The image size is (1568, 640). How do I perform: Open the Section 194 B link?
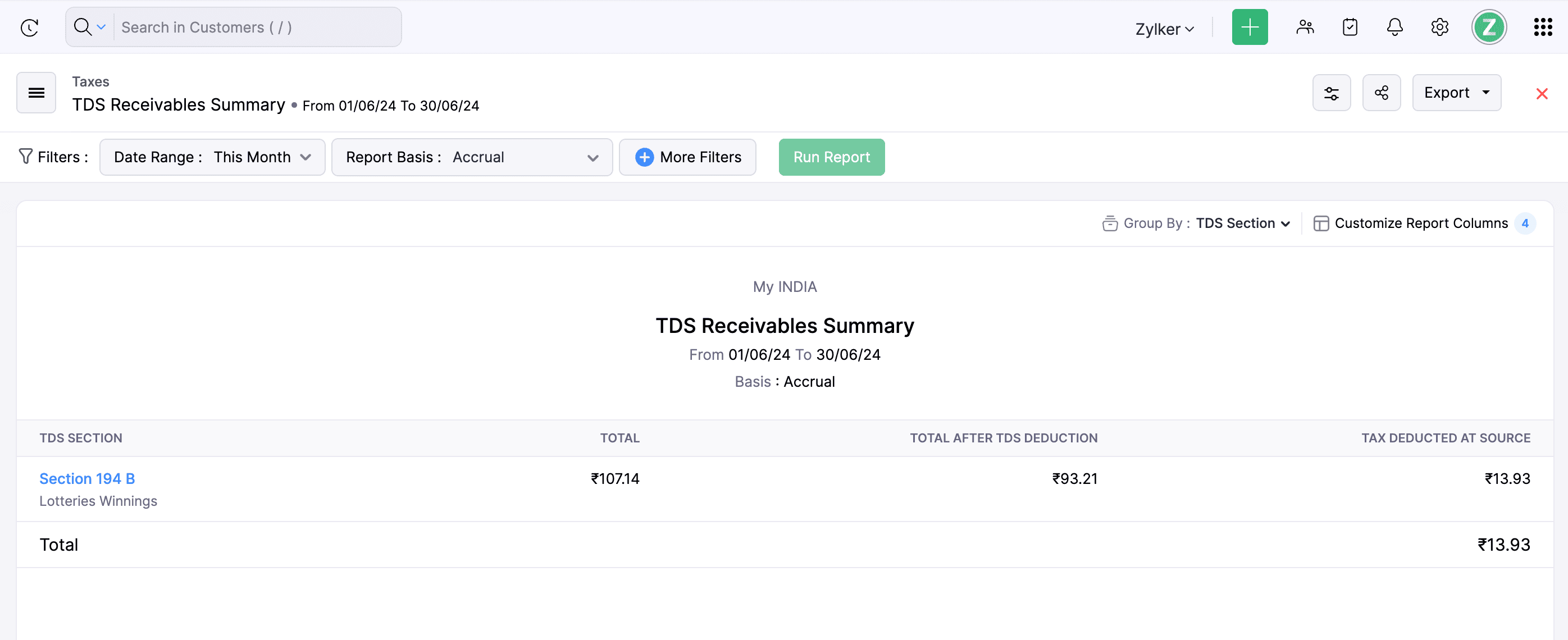pyautogui.click(x=87, y=479)
